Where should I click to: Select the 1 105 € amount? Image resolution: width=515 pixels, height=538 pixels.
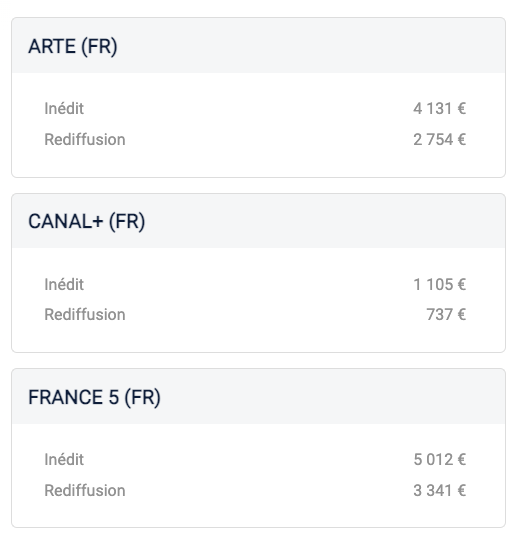tap(440, 284)
